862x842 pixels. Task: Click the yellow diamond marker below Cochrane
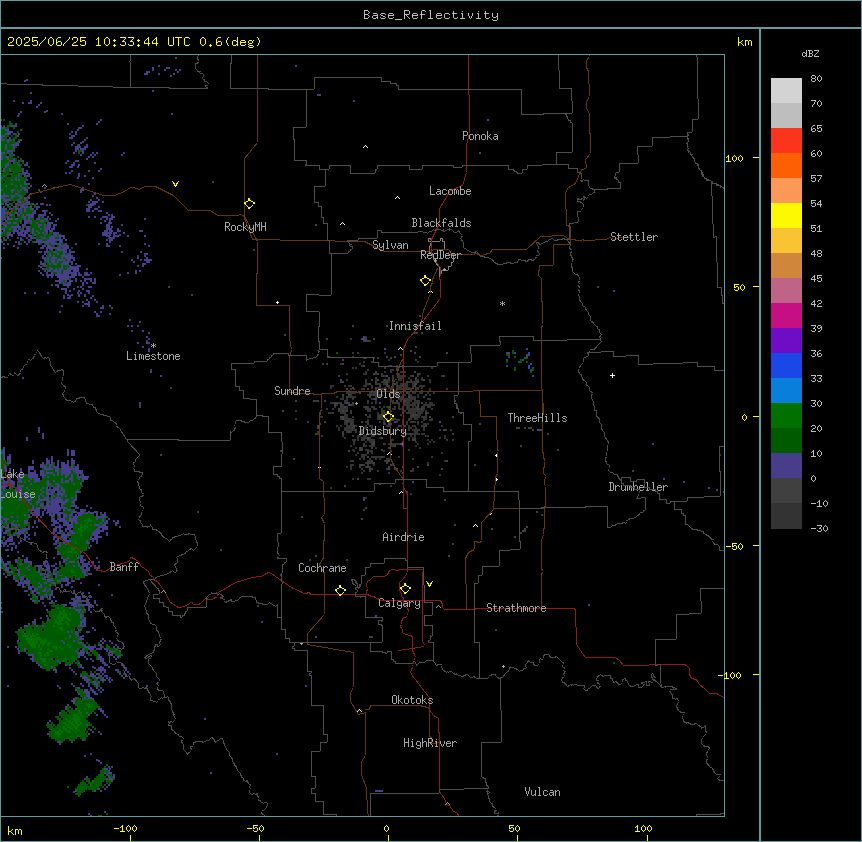(x=340, y=590)
